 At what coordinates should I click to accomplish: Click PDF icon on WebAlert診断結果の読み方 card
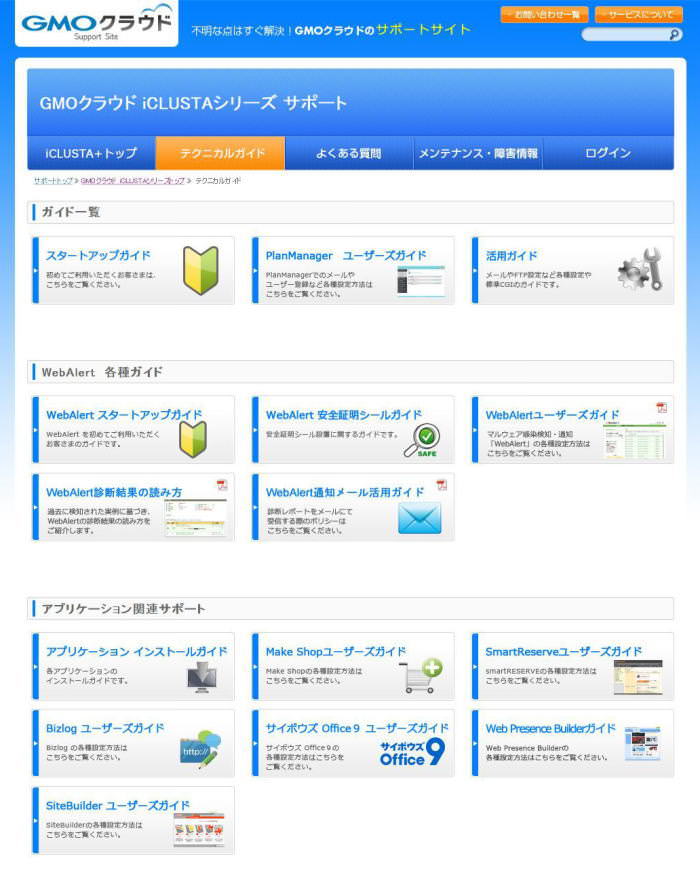(x=222, y=485)
